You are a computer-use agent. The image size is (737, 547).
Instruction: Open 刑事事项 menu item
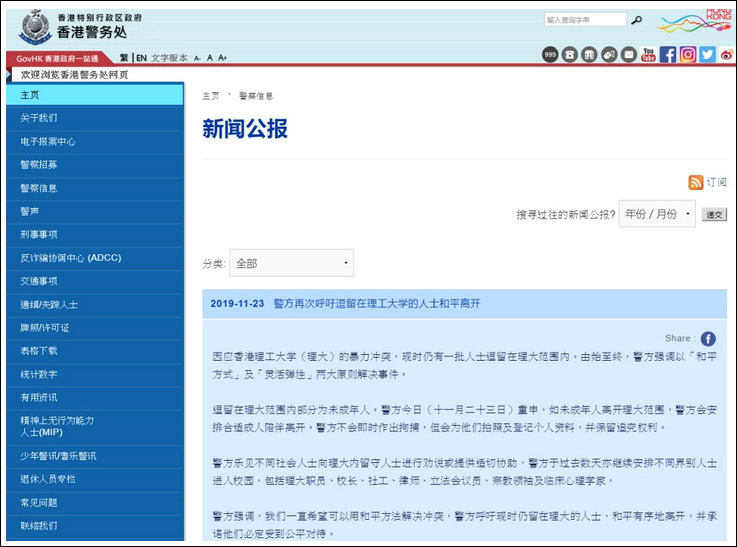[x=95, y=234]
